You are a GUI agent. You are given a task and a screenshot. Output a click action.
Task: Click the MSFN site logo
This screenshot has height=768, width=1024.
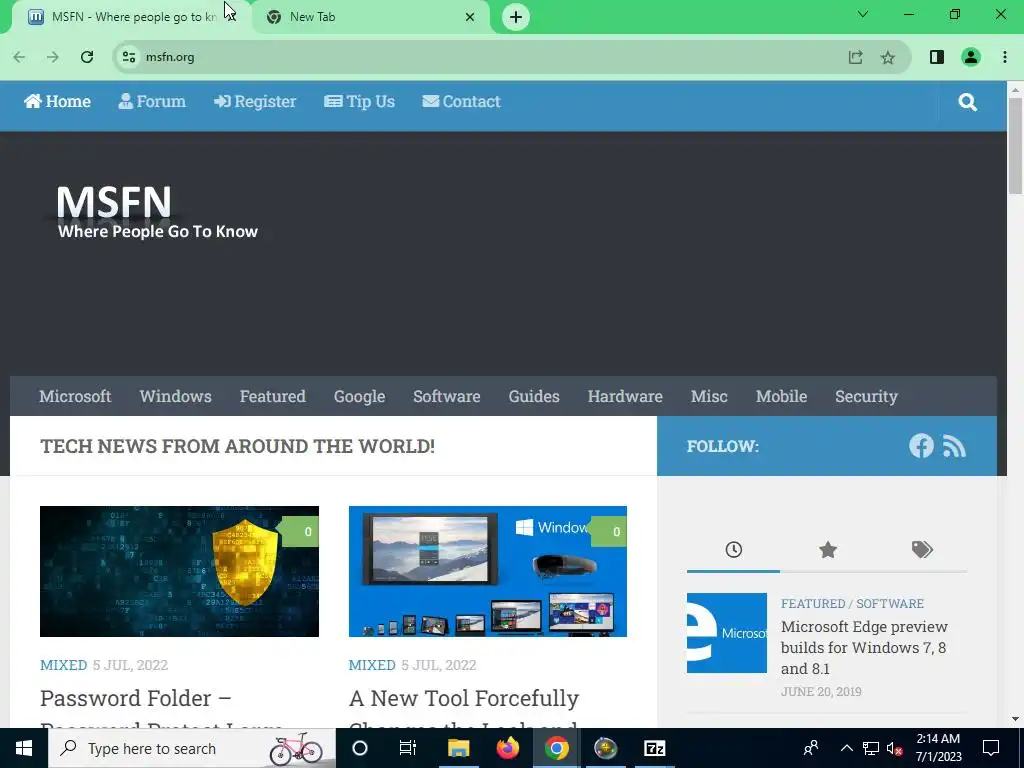pos(157,212)
